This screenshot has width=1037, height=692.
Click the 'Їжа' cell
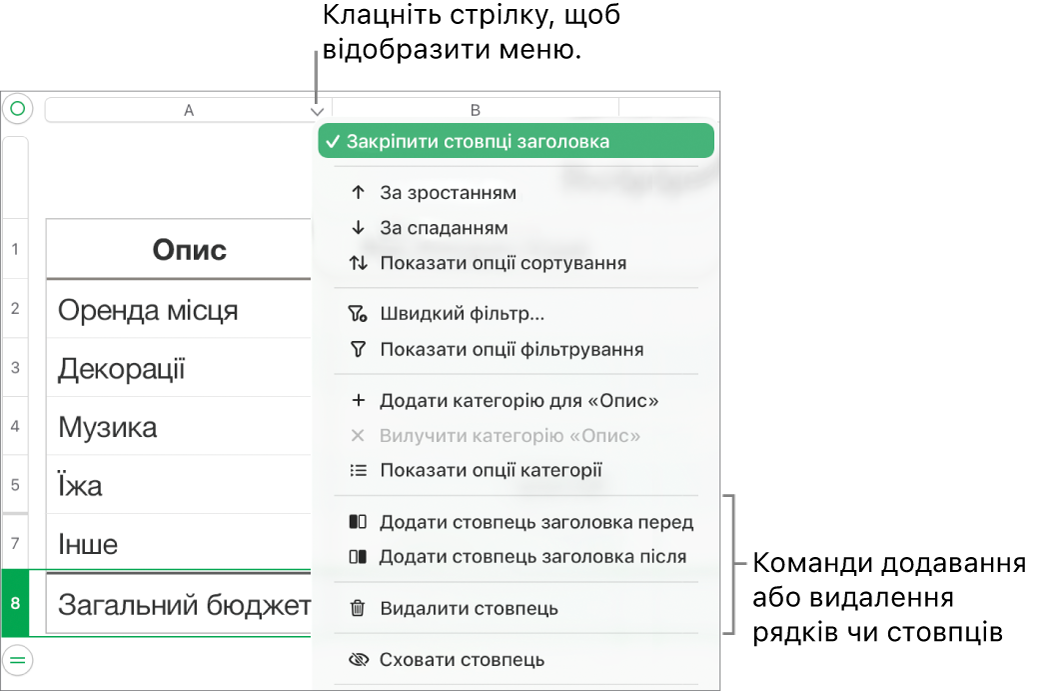click(179, 485)
